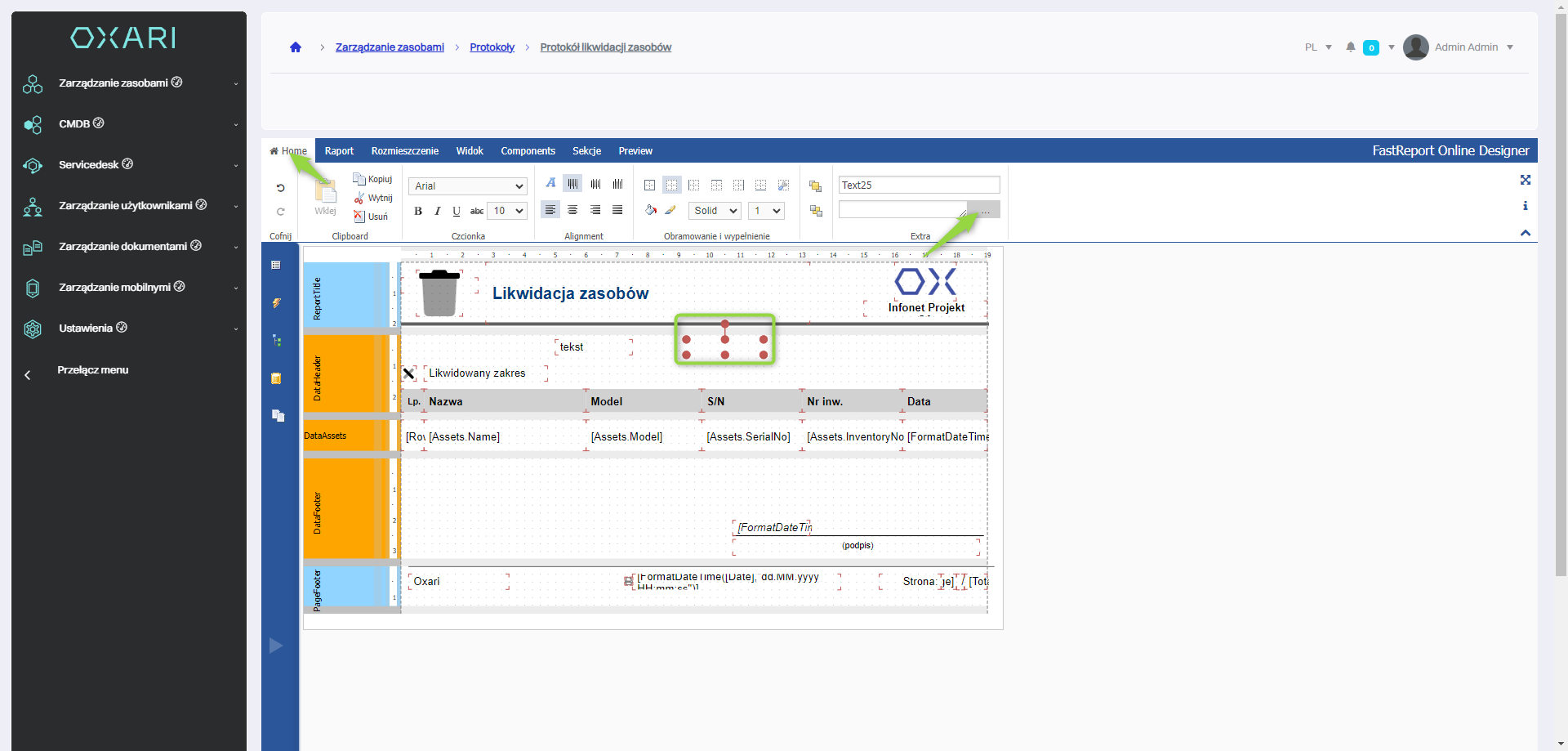Open the Data database icon in sidebar
1568x751 pixels.
tap(276, 378)
